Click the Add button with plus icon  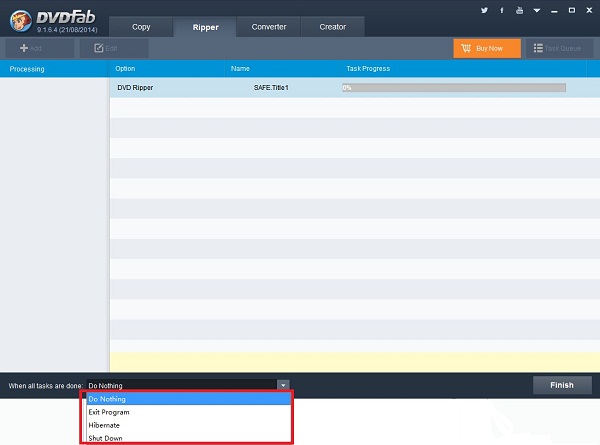tap(39, 48)
